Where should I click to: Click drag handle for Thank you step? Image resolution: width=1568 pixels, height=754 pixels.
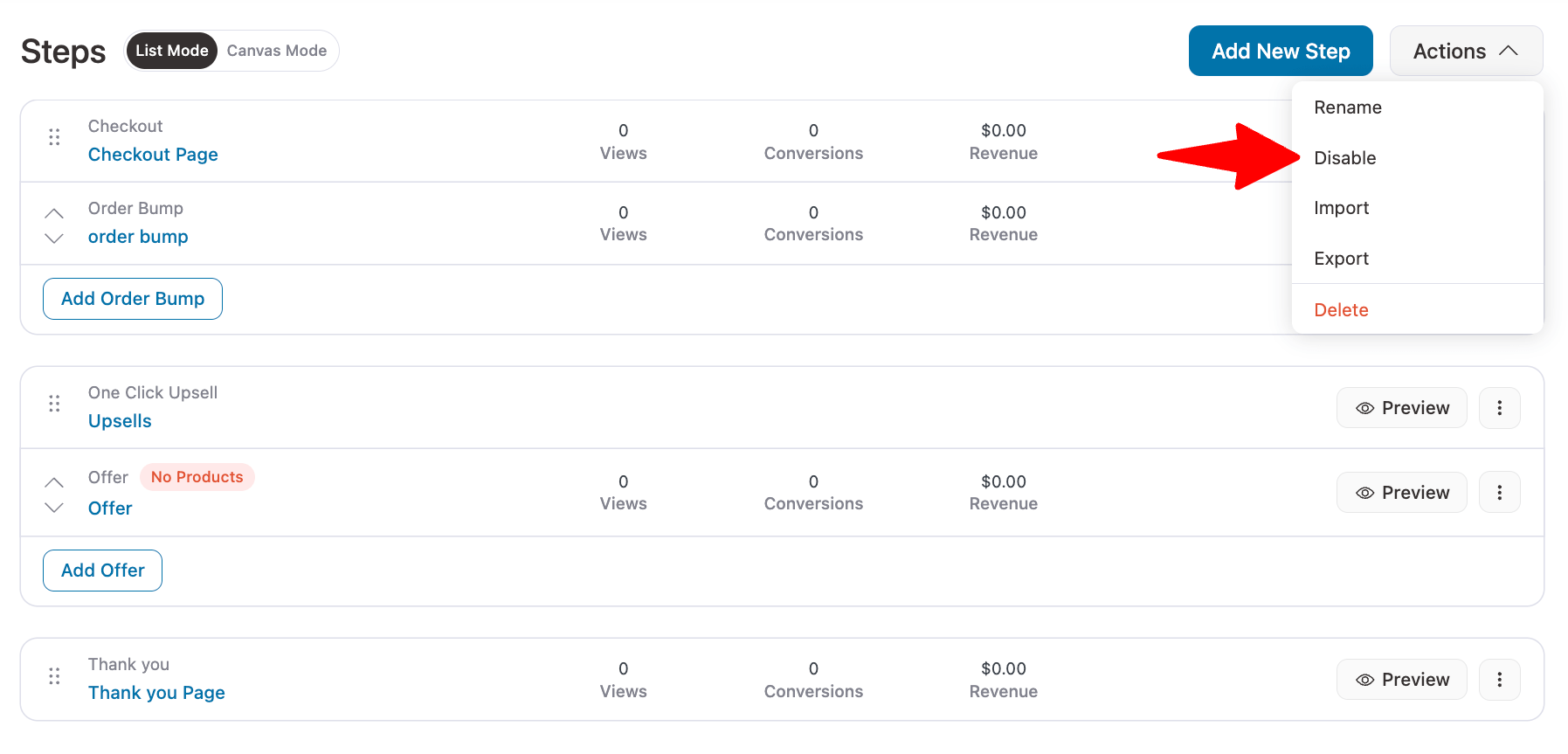point(54,676)
